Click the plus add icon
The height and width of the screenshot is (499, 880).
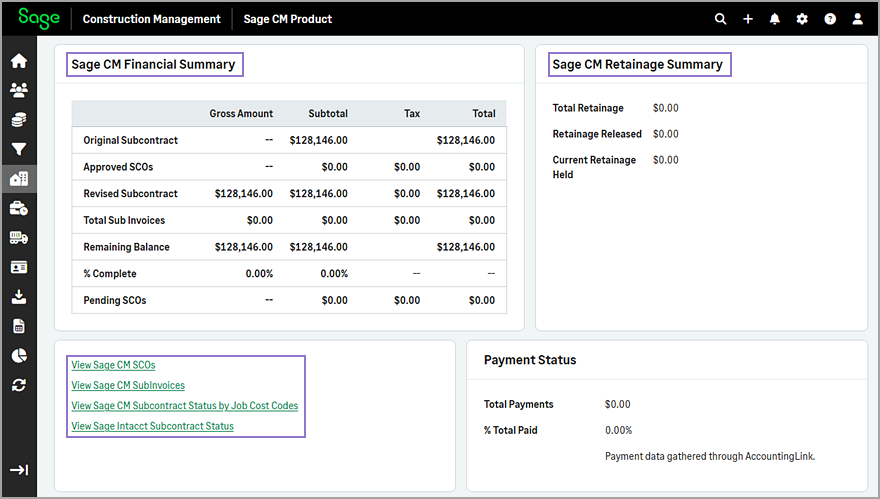(748, 19)
